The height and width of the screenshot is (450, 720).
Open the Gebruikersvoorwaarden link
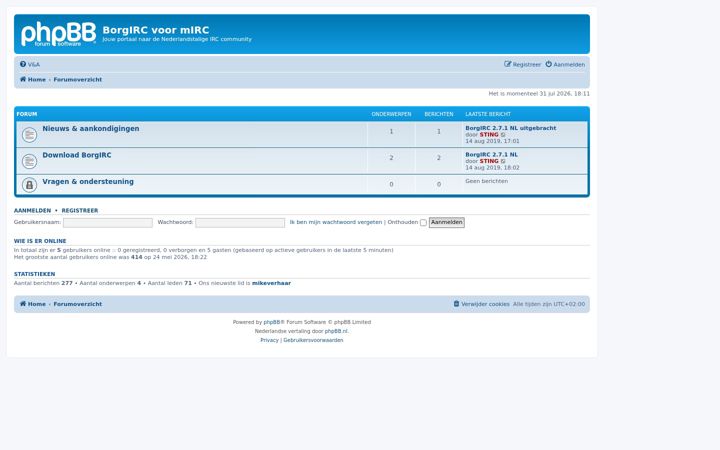(x=313, y=340)
